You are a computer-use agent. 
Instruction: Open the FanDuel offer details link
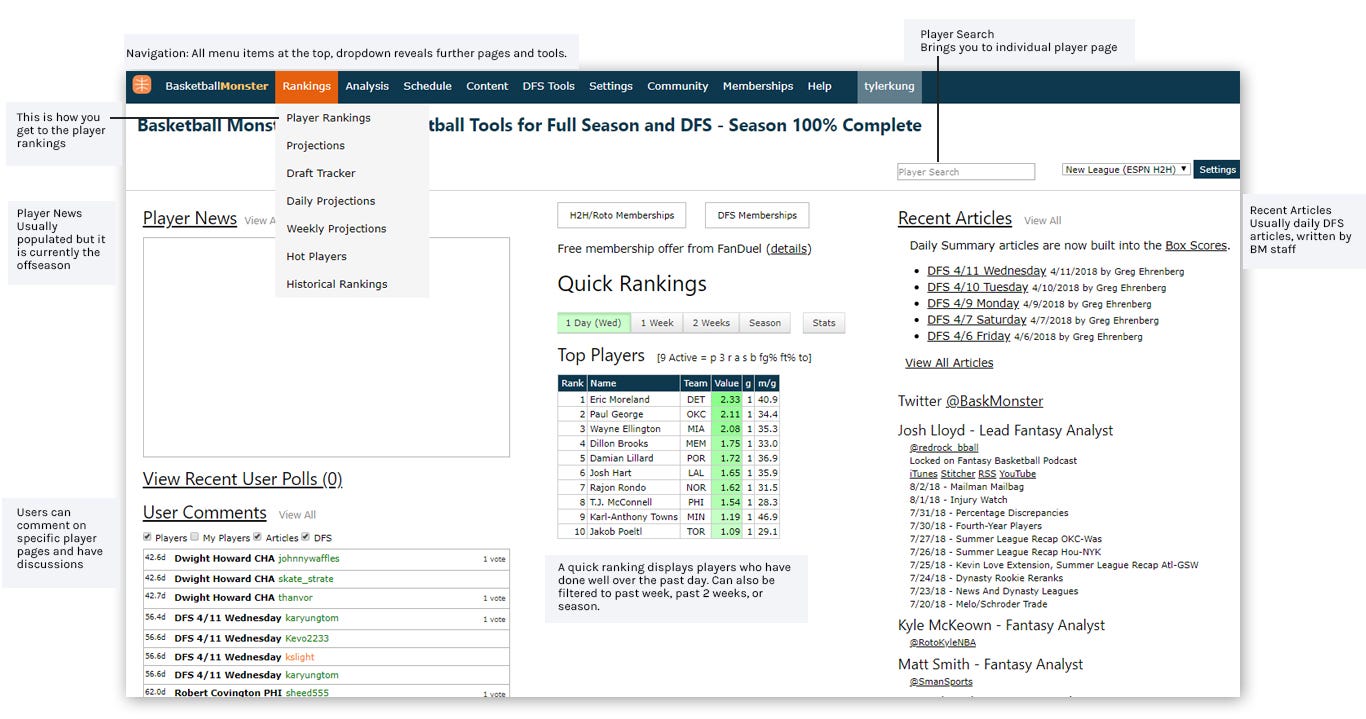pyautogui.click(x=789, y=249)
